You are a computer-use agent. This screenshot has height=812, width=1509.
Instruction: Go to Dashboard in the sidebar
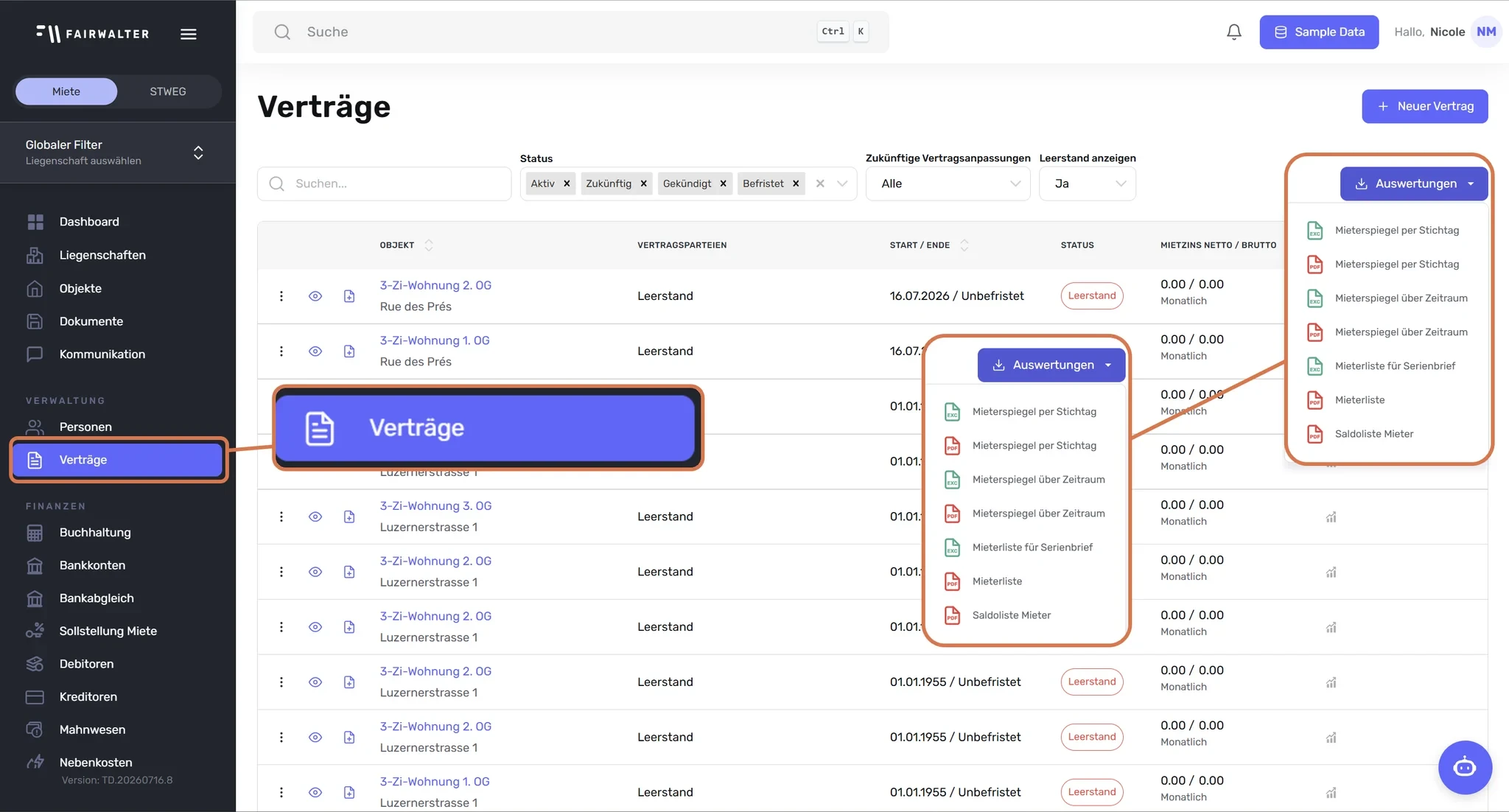[x=89, y=222]
